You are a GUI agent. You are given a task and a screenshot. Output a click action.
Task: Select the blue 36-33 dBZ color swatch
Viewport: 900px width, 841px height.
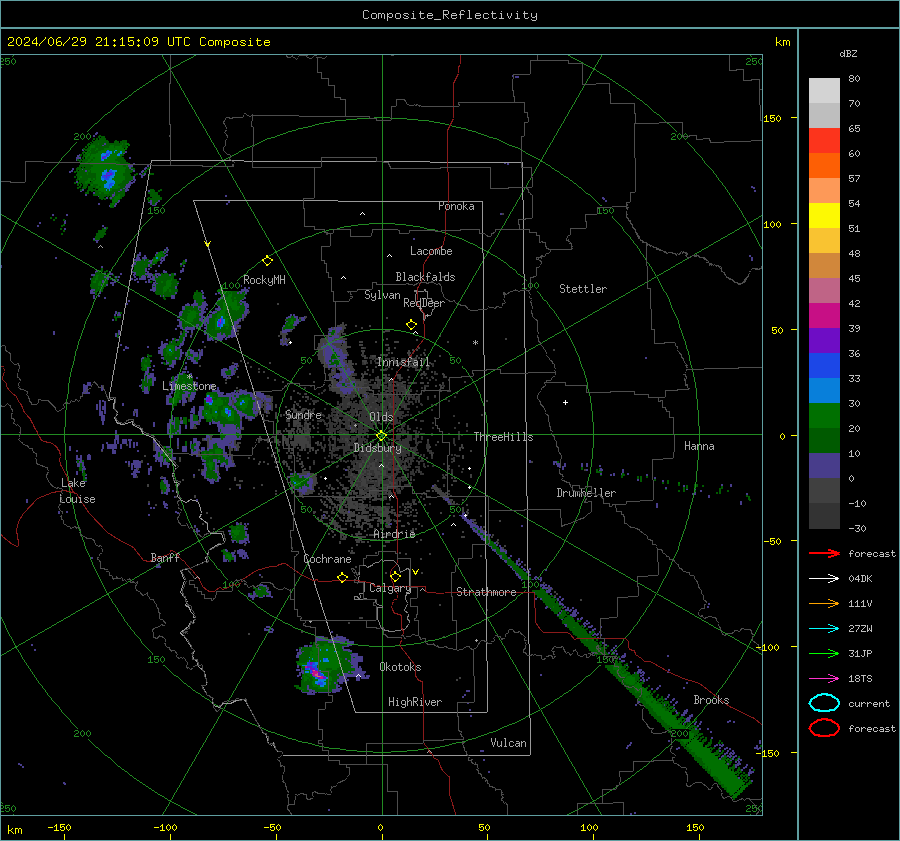coord(824,366)
